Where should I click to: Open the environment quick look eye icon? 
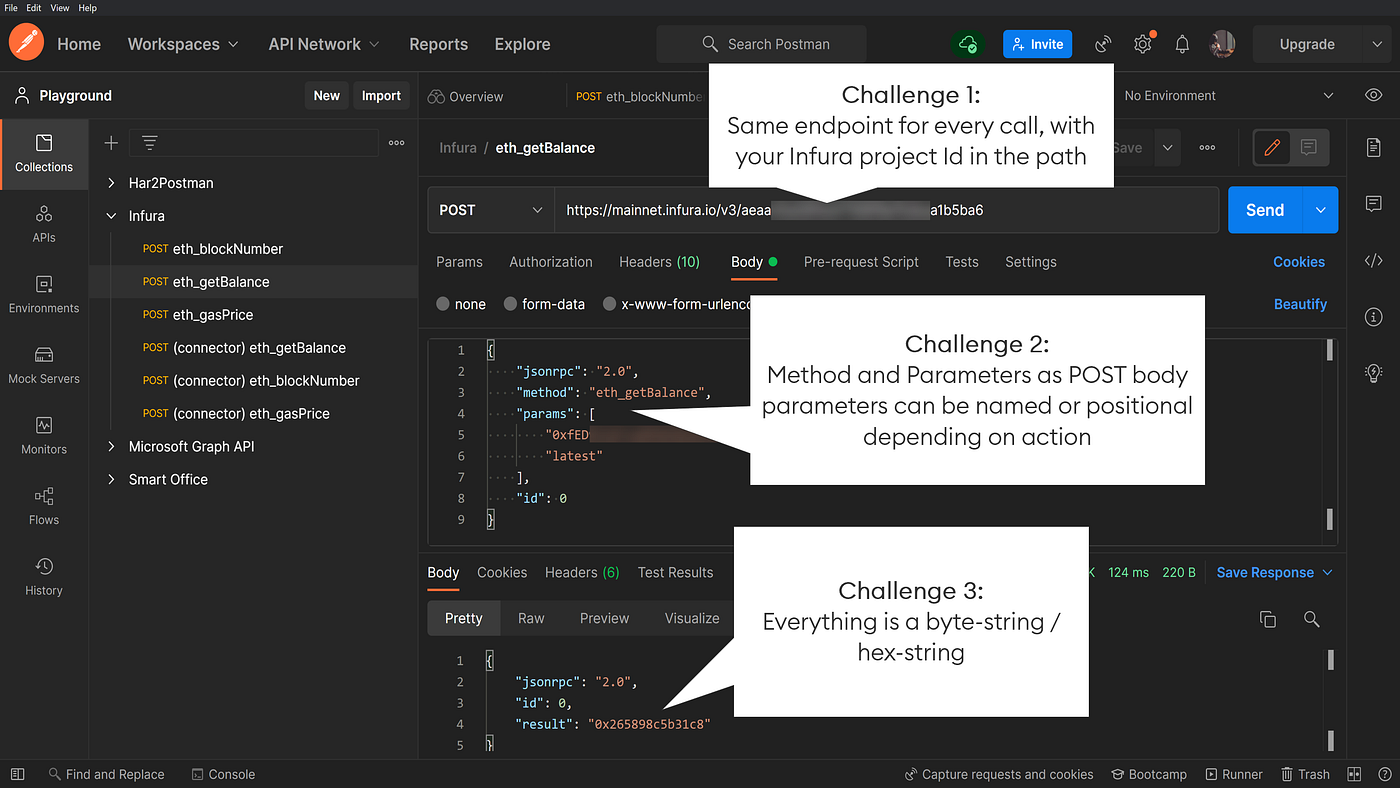(1373, 96)
